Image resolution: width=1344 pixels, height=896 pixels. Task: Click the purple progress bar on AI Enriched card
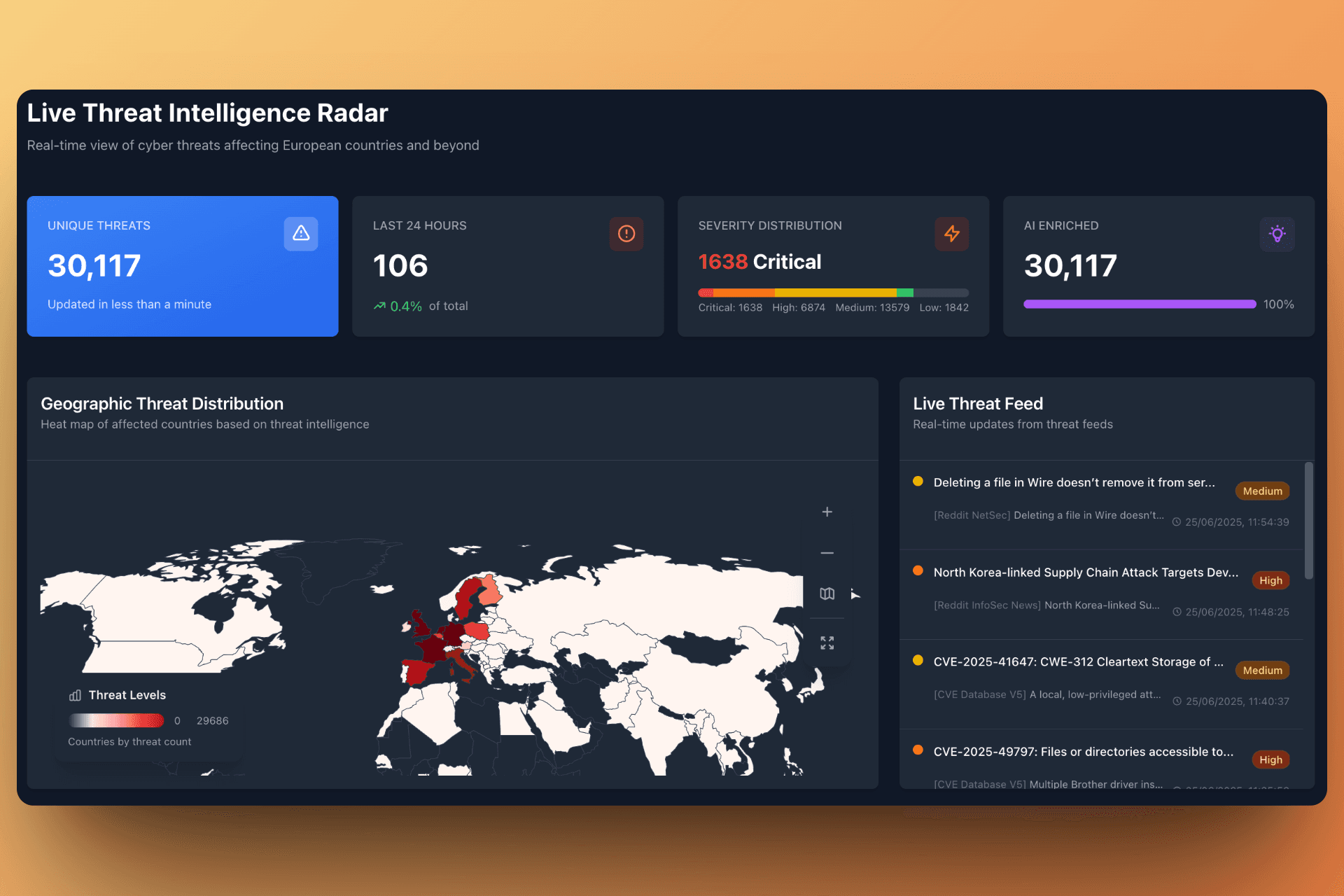click(x=1139, y=304)
